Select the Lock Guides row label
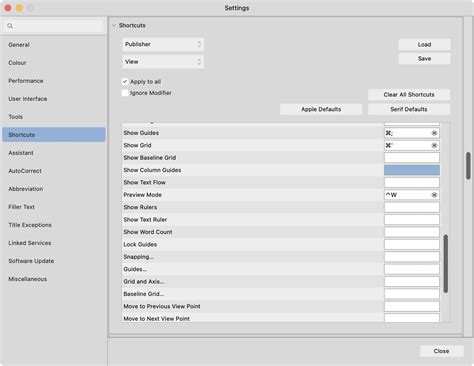The image size is (474, 366). [x=140, y=244]
